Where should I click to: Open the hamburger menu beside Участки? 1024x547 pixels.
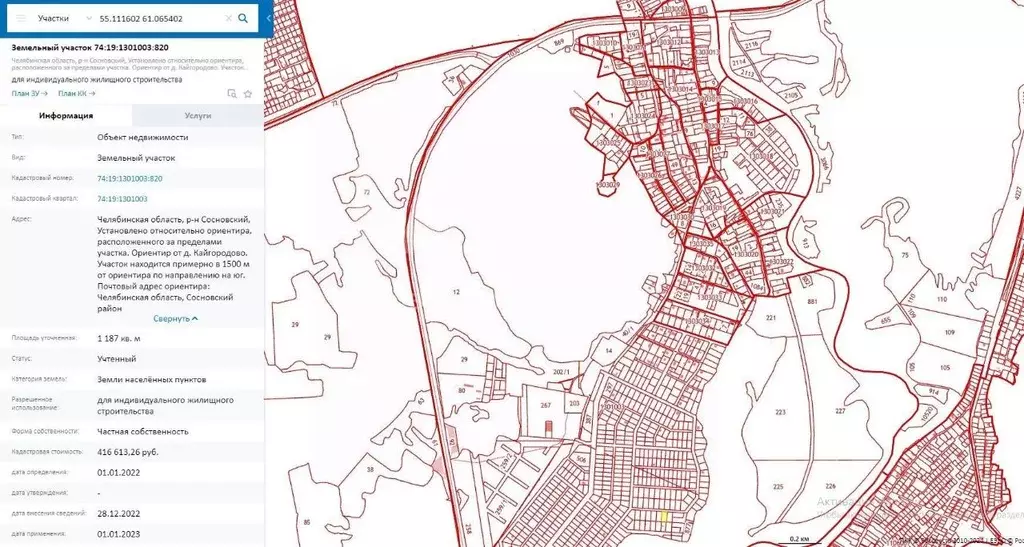click(x=21, y=18)
